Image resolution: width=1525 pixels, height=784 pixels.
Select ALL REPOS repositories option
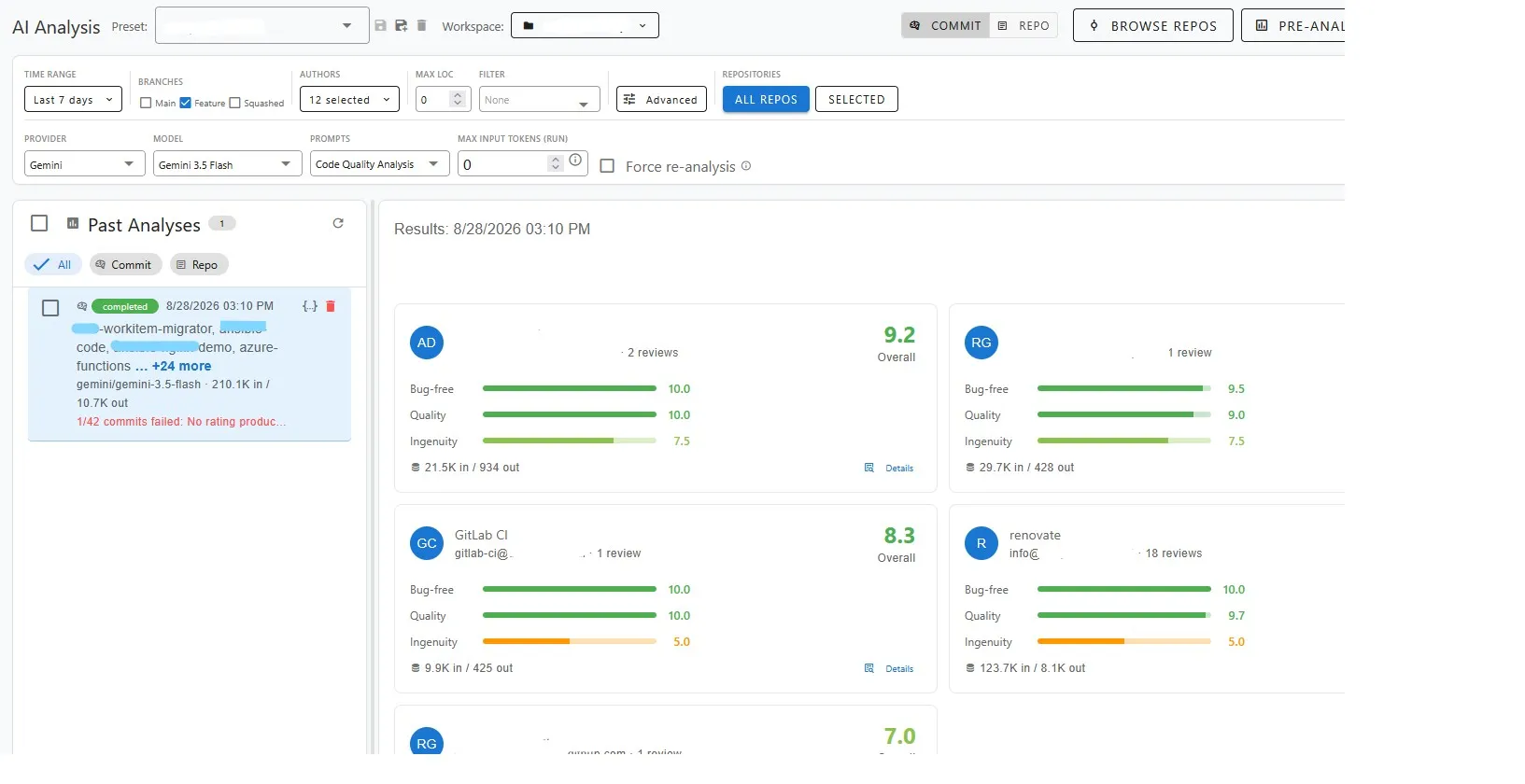(x=766, y=99)
